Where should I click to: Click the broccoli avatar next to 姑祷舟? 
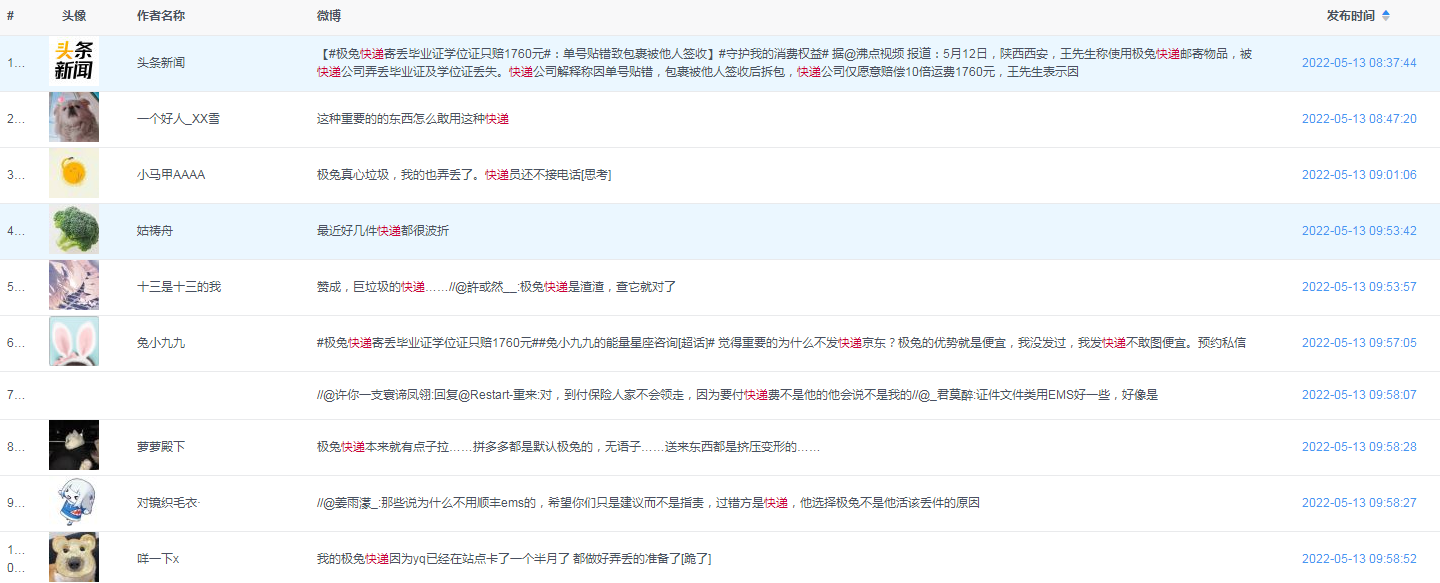pyautogui.click(x=73, y=229)
